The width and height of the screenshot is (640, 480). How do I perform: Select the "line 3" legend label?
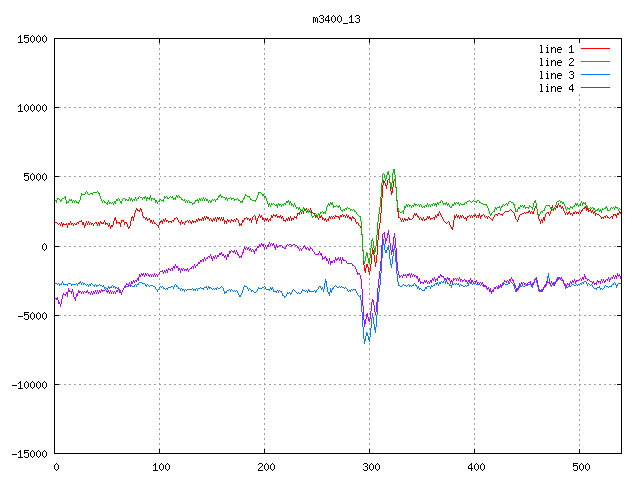[x=557, y=75]
